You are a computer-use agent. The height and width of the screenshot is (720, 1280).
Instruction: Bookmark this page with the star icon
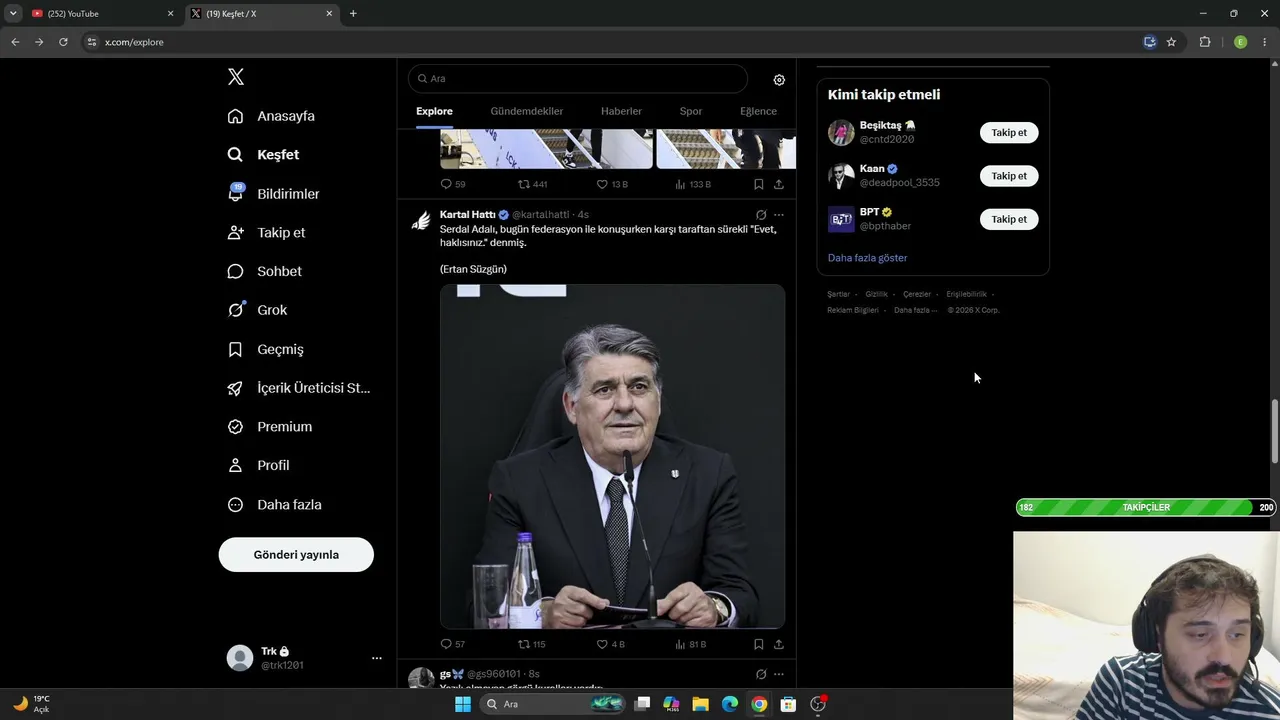click(x=1171, y=42)
